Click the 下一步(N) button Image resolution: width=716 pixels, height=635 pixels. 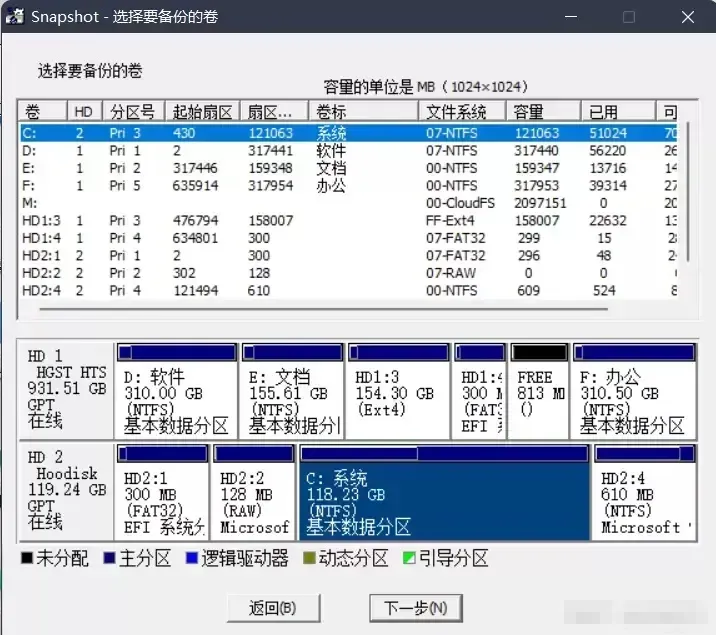[x=416, y=608]
